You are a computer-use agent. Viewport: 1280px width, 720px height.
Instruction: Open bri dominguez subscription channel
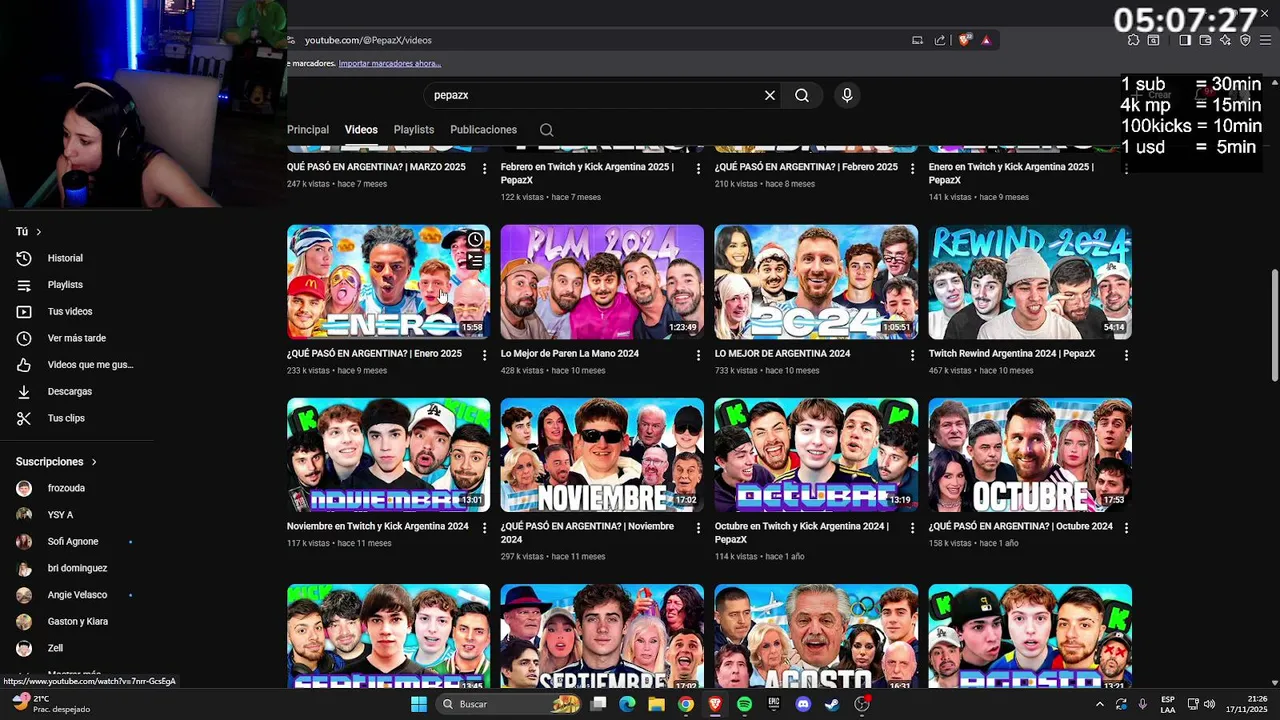click(76, 568)
